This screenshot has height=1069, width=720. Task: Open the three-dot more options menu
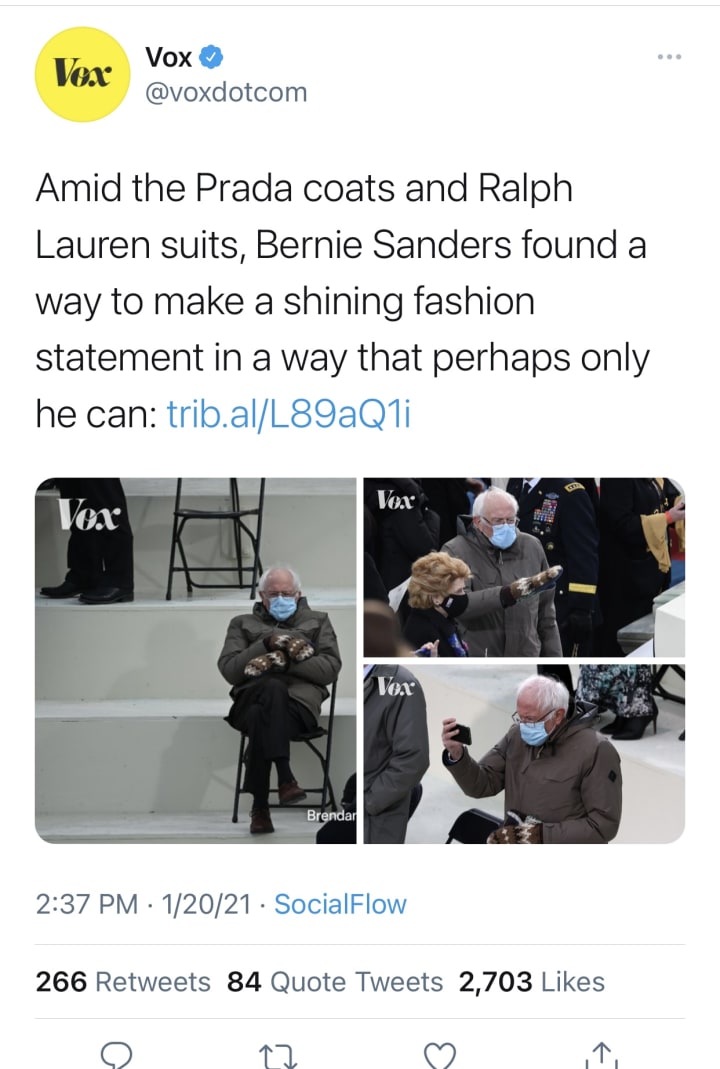tap(669, 57)
